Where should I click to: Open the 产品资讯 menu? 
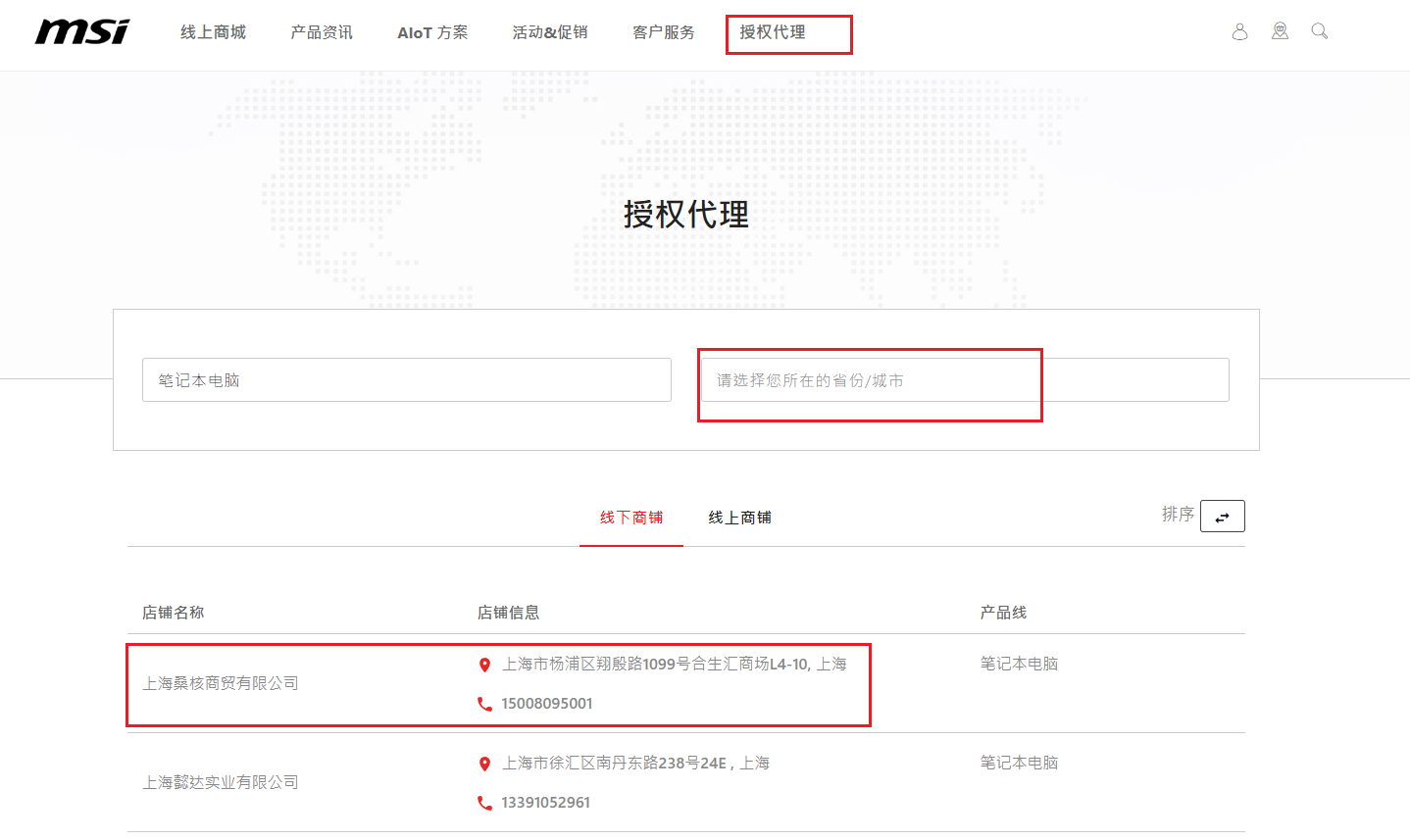pos(322,32)
